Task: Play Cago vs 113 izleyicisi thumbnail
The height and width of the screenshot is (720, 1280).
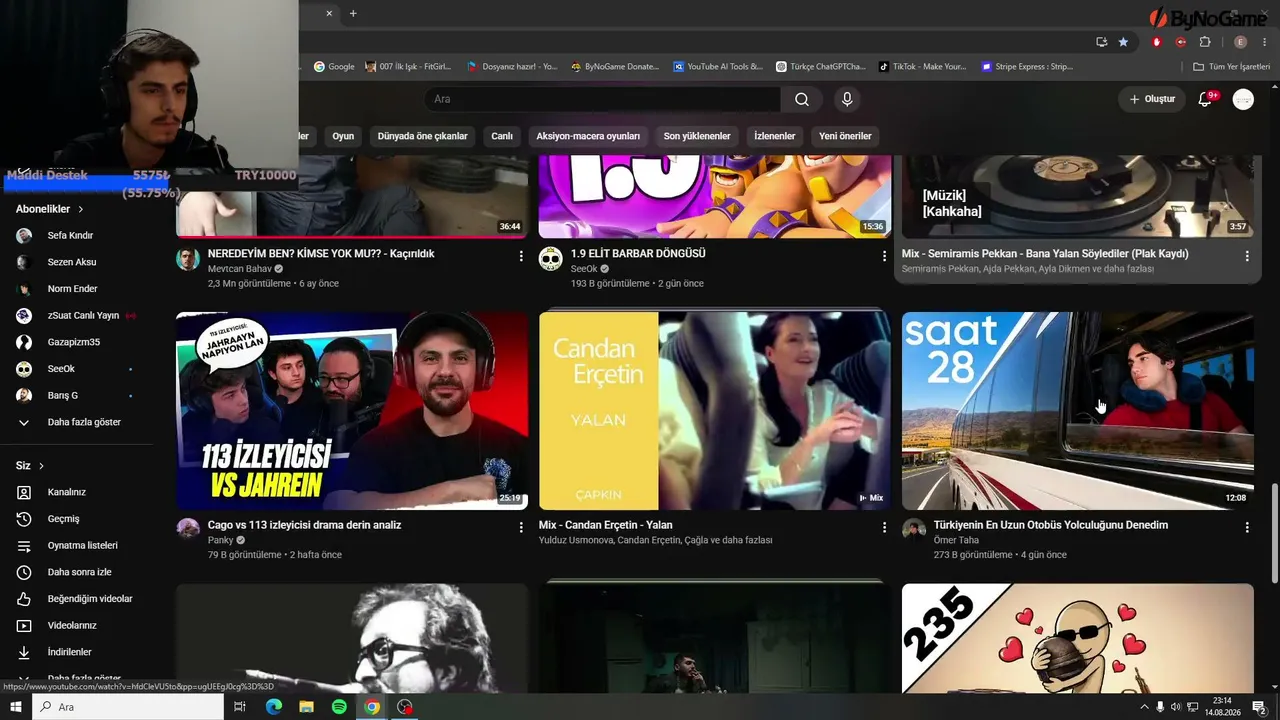Action: coord(352,411)
